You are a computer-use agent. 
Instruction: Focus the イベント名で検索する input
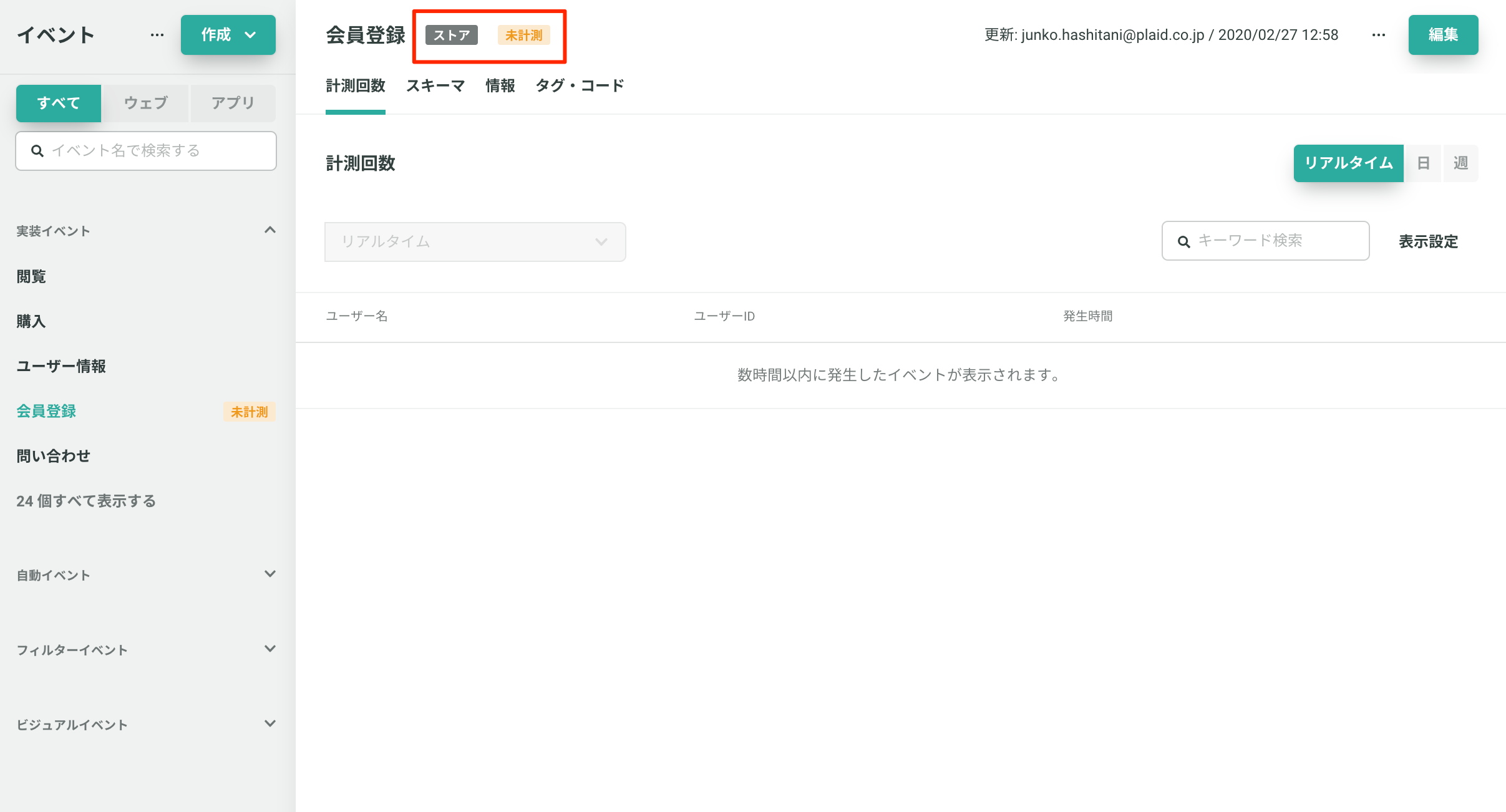point(146,151)
